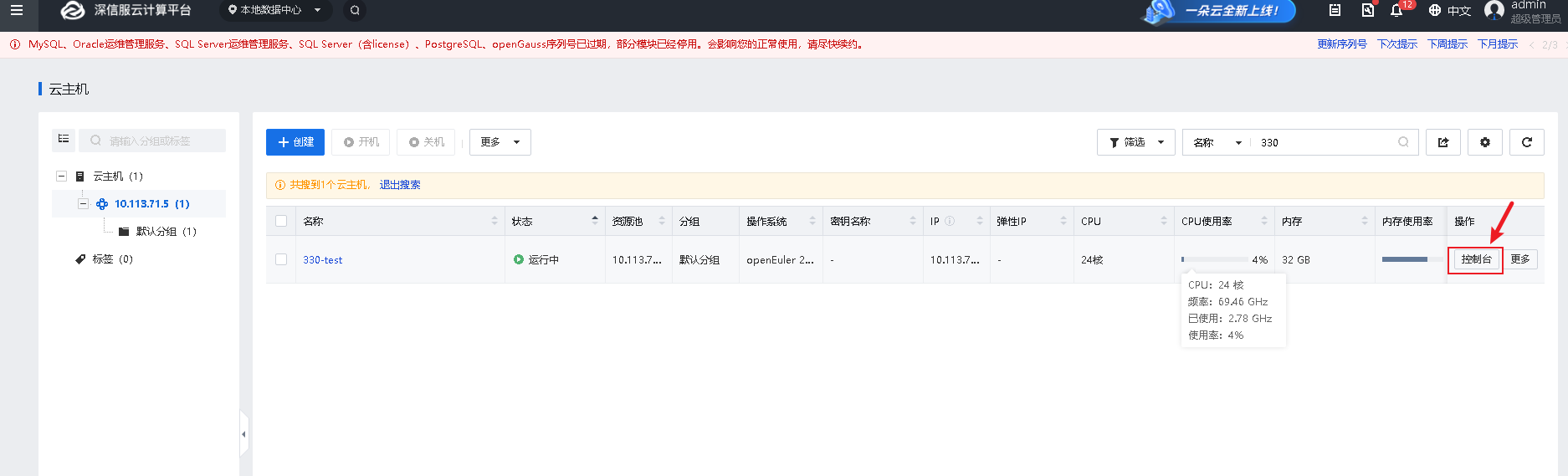Screen dimensions: 1568x476
Task: Click the export list icon
Action: (x=1442, y=142)
